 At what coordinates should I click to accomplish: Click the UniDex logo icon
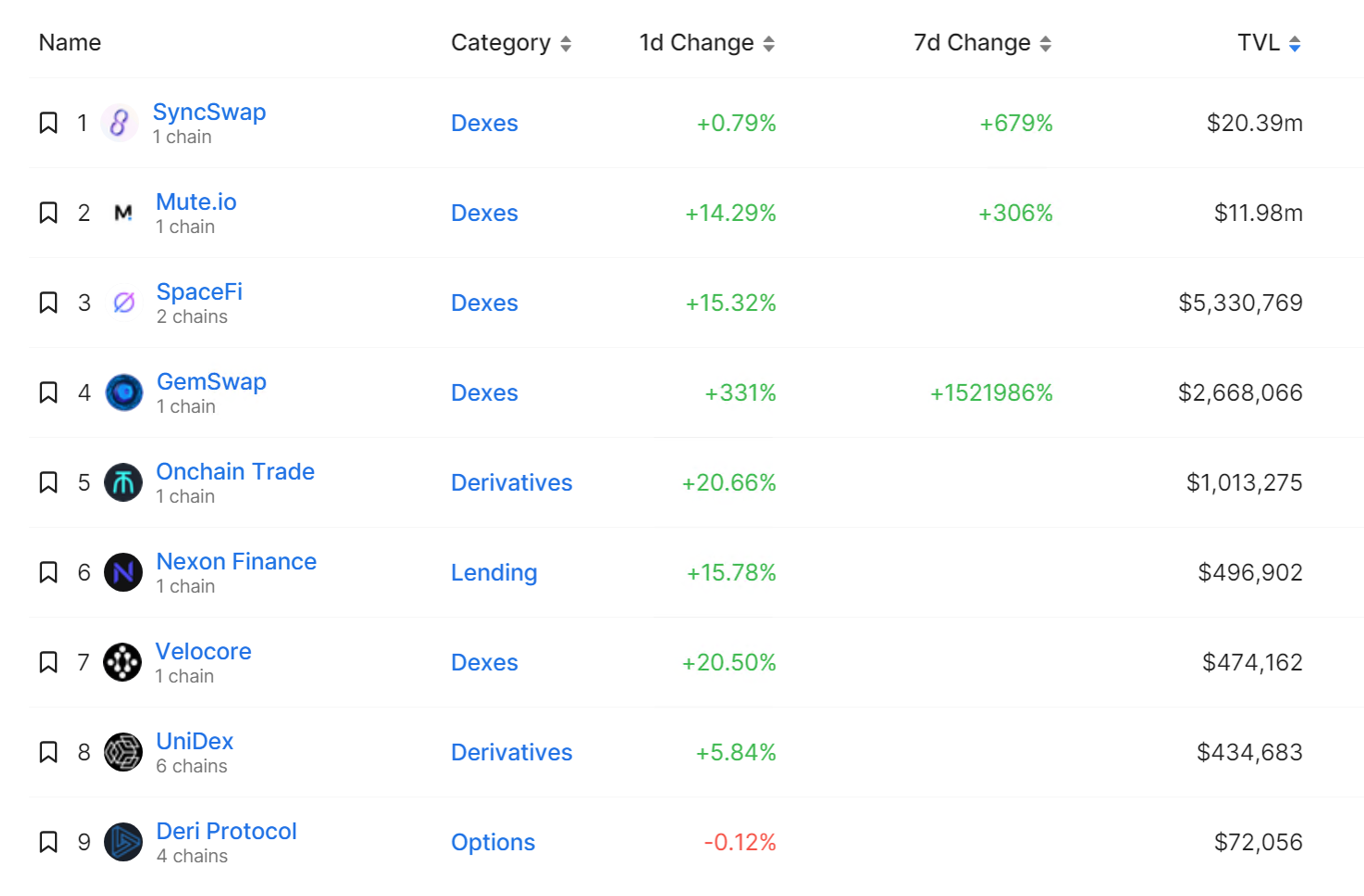pyautogui.click(x=123, y=752)
